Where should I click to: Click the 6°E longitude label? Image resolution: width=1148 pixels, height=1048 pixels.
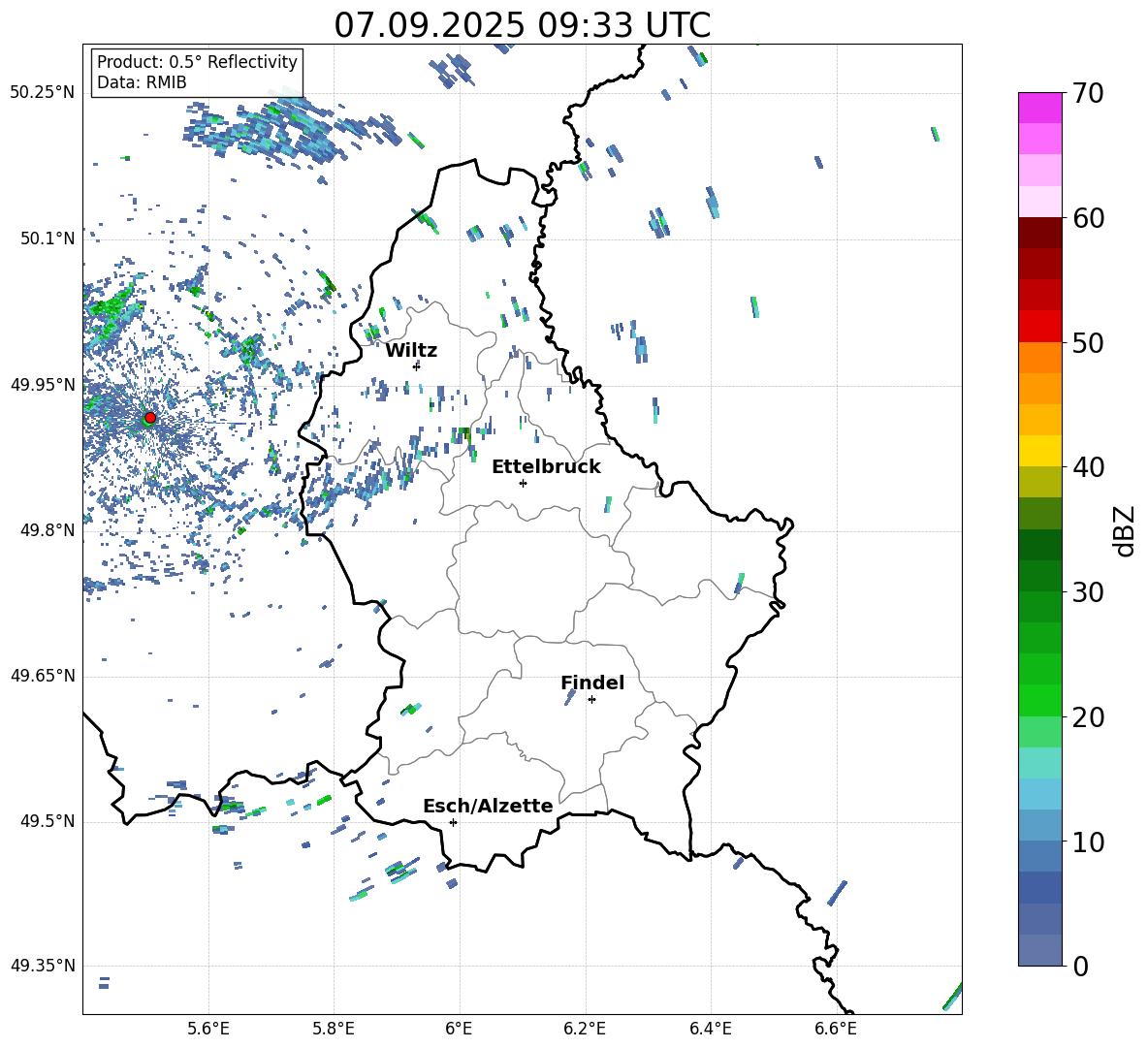(459, 1029)
